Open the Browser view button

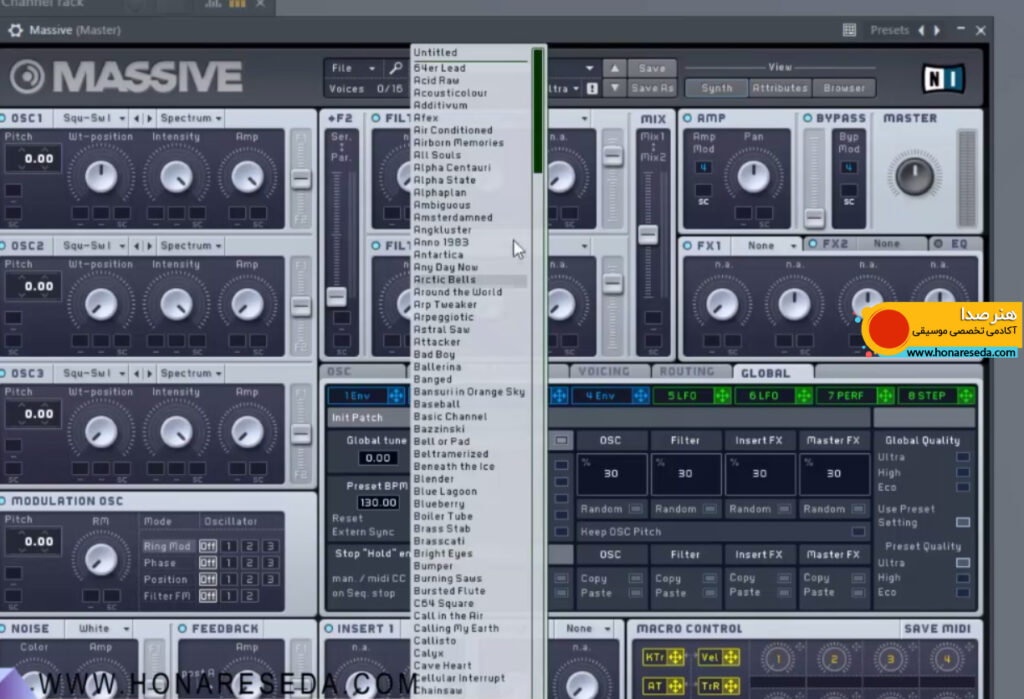844,88
